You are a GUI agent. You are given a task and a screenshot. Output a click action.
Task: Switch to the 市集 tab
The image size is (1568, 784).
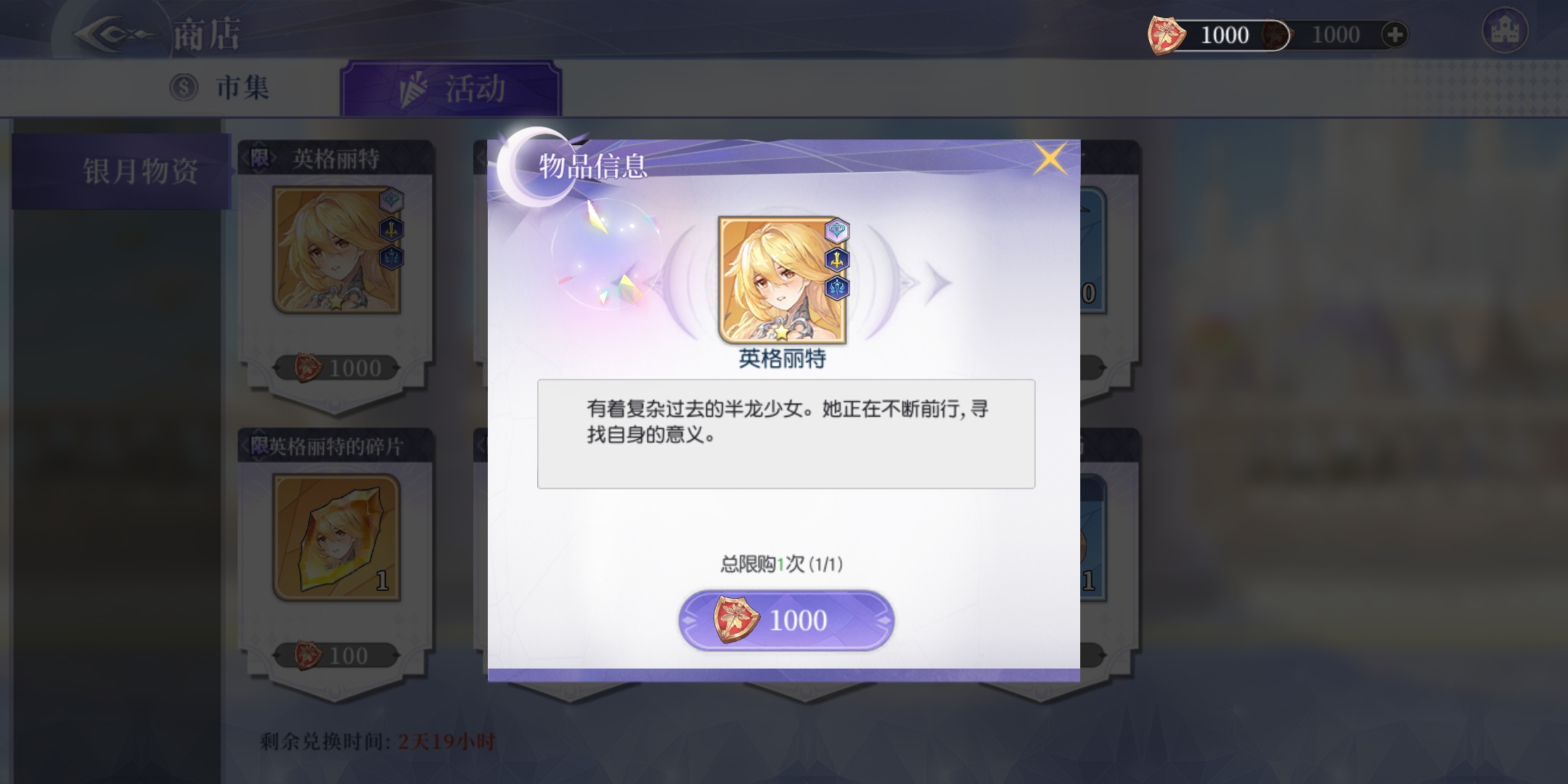(x=221, y=88)
